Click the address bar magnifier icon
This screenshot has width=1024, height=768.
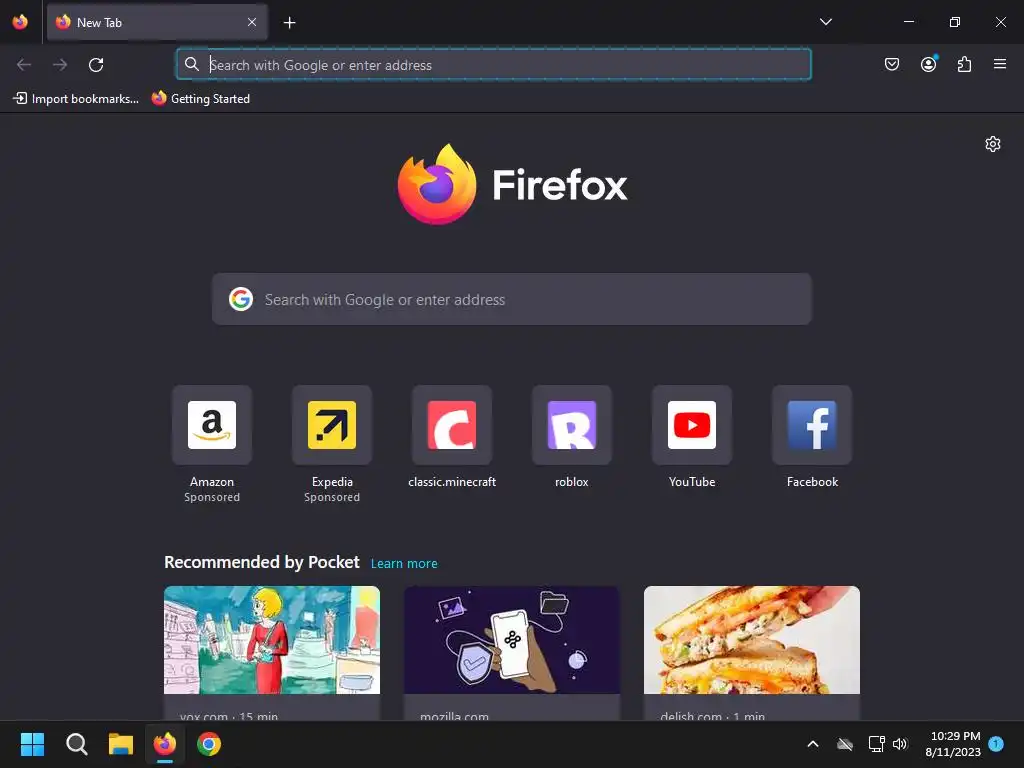point(191,64)
